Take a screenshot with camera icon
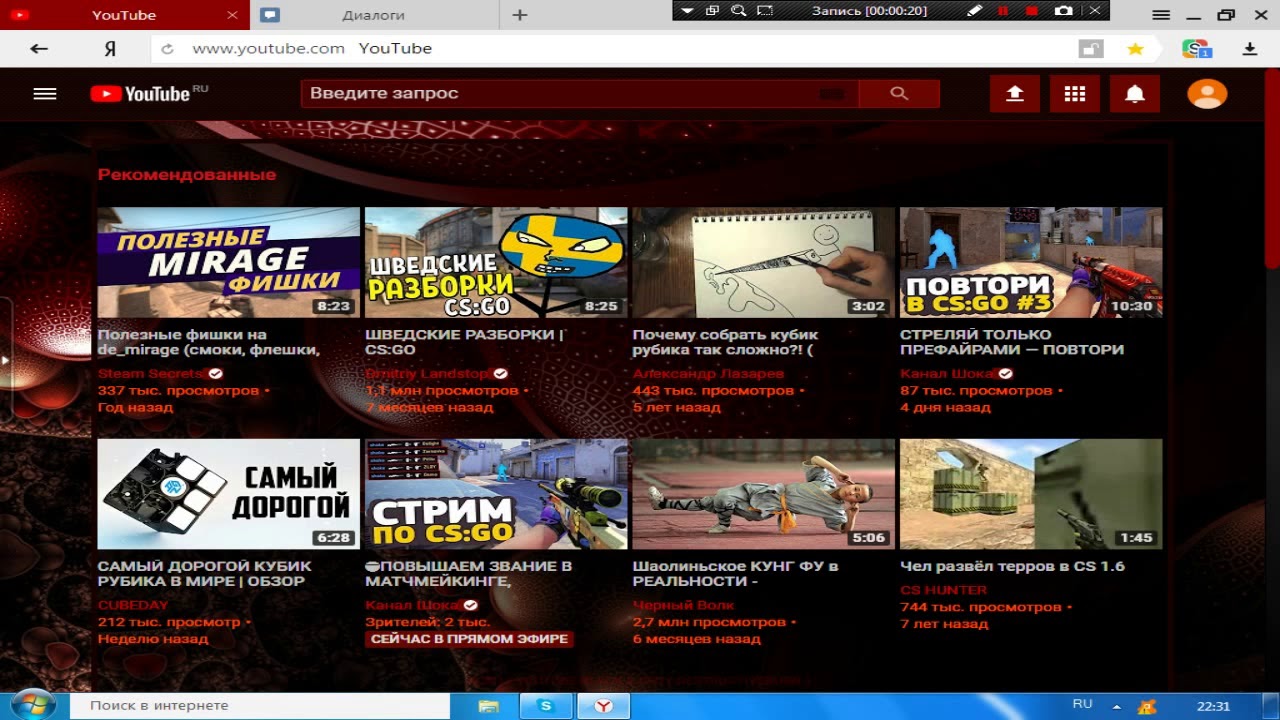 pos(1064,11)
